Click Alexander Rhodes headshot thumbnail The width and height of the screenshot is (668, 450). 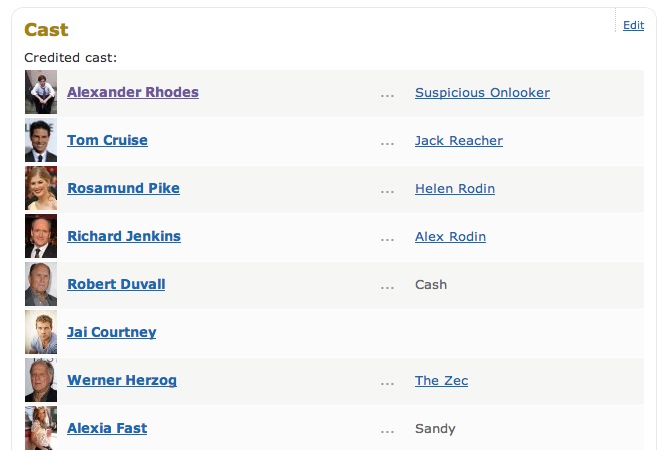(x=41, y=93)
